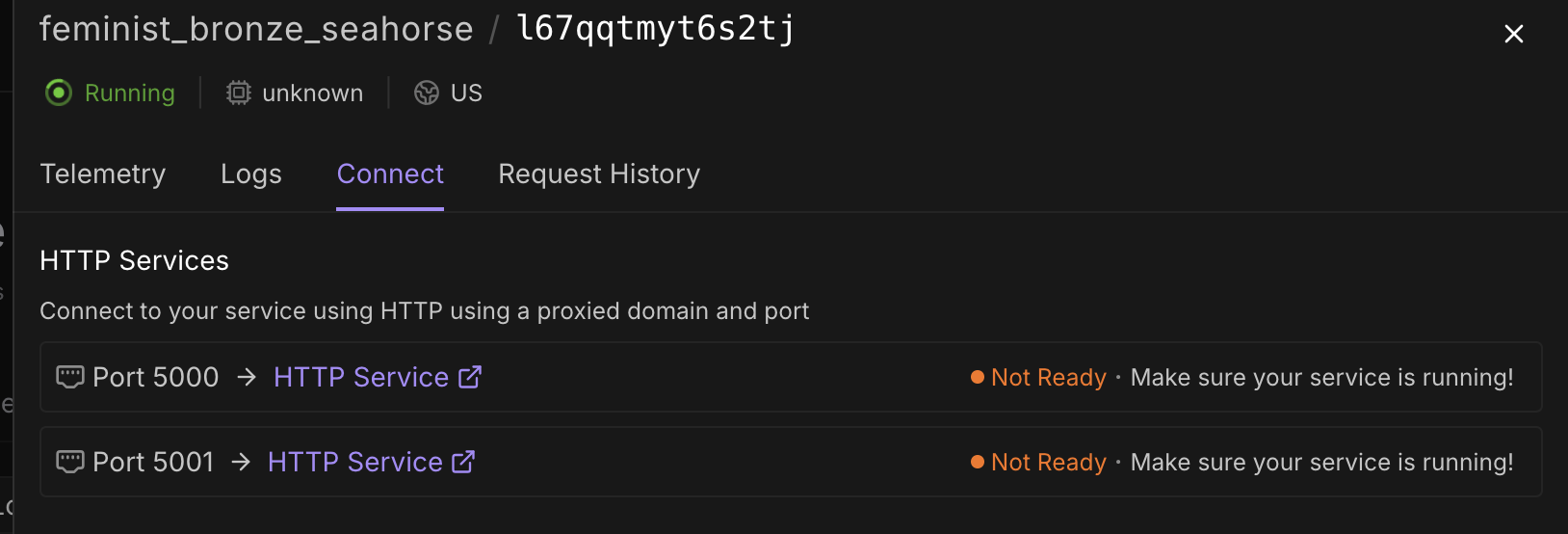This screenshot has height=534, width=1568.
Task: Close the pod details panel
Action: pos(1514,34)
